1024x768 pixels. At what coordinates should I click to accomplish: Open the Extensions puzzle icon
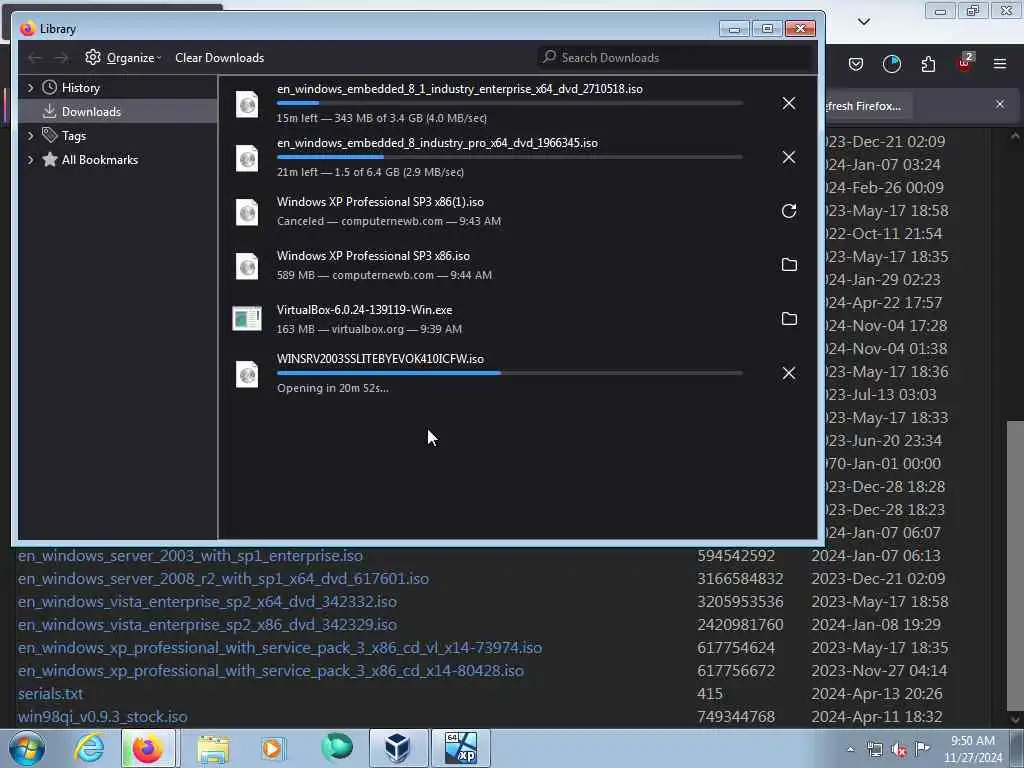coord(928,64)
